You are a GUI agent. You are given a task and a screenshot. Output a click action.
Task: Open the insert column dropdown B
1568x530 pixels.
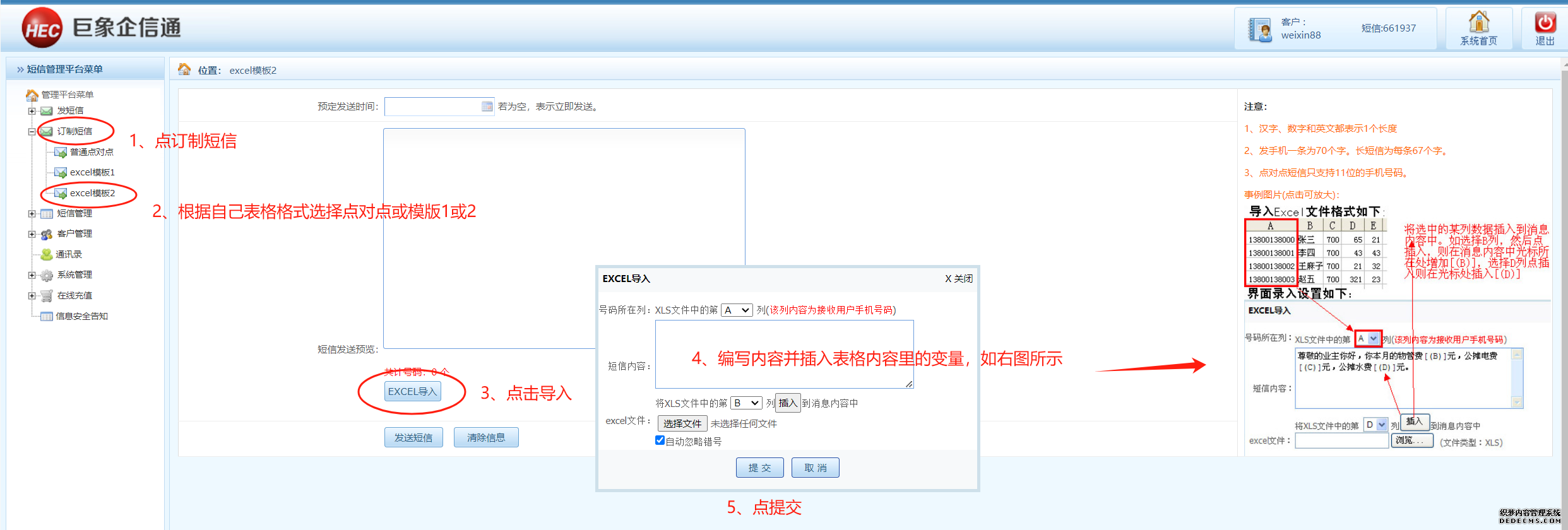(746, 403)
